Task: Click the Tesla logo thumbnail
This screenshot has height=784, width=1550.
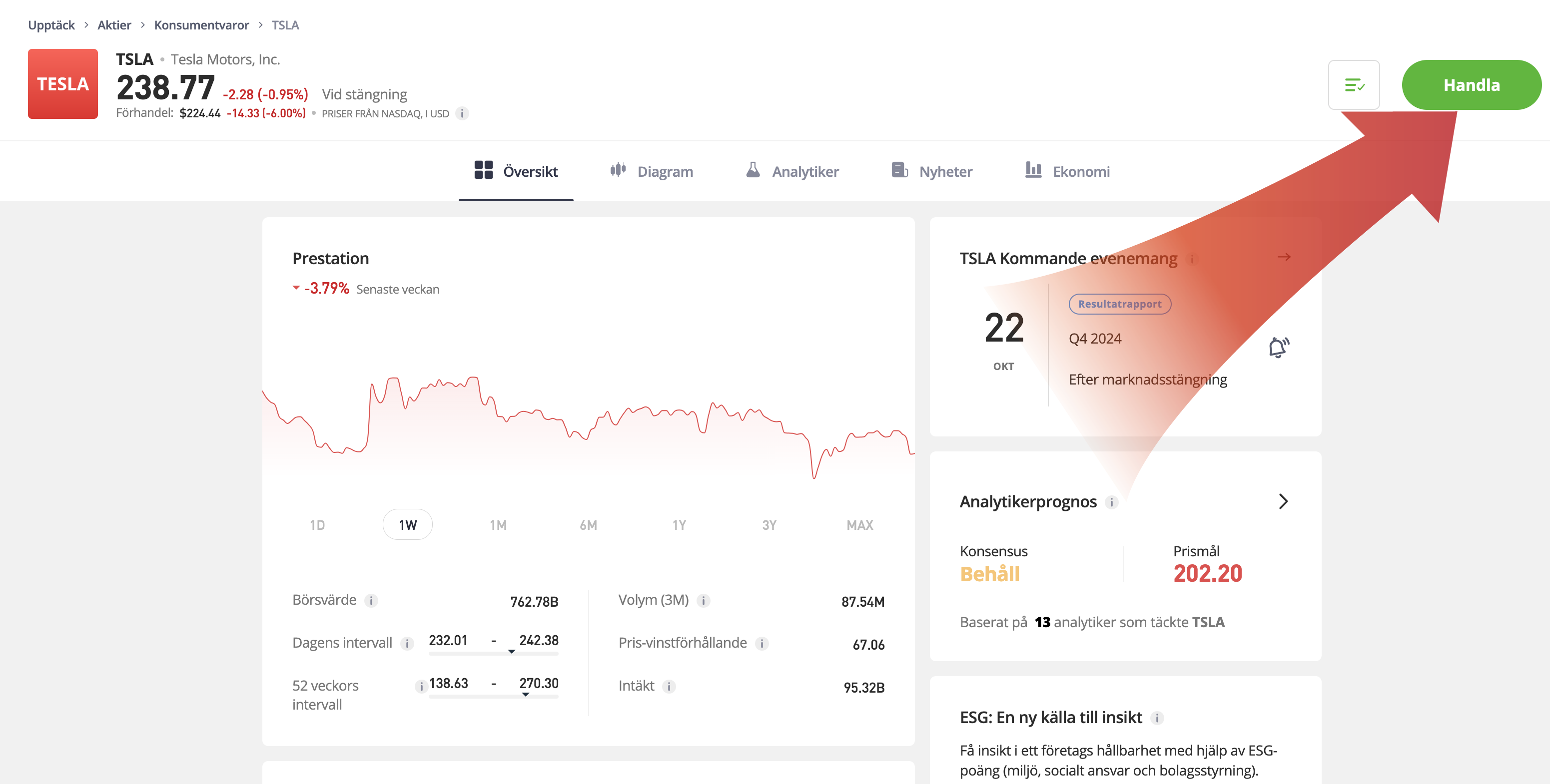Action: pyautogui.click(x=62, y=83)
